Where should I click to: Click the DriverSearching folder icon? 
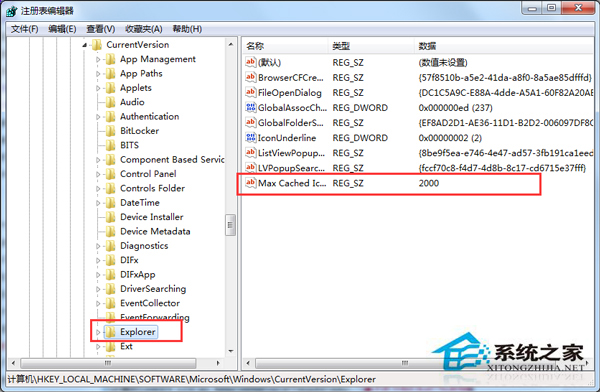click(110, 289)
